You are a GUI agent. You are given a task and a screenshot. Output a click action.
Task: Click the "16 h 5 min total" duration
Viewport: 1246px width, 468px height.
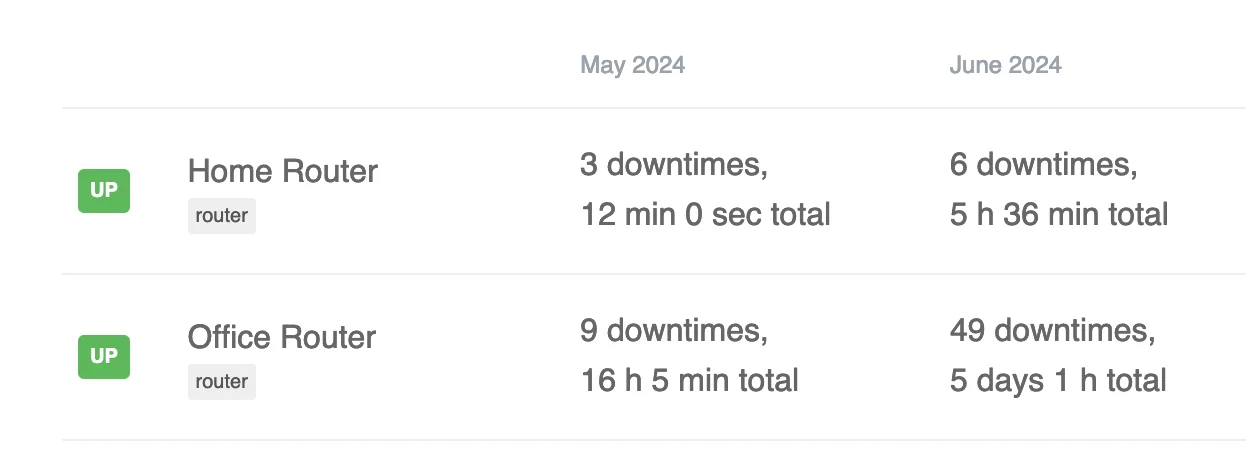coord(689,380)
